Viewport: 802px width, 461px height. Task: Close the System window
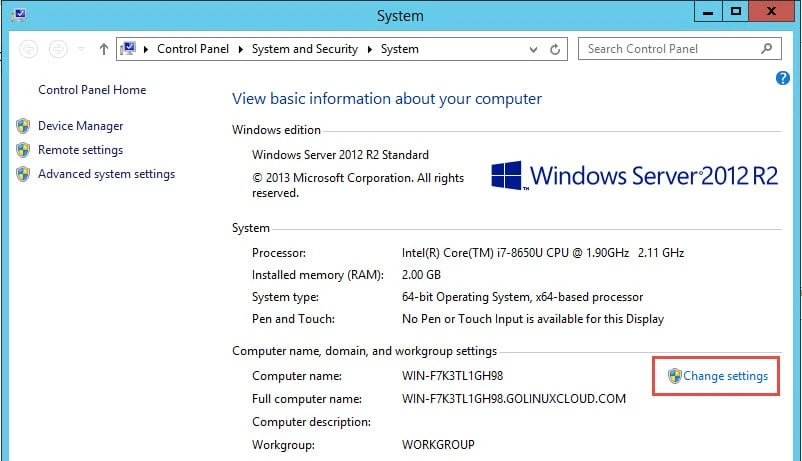click(771, 12)
